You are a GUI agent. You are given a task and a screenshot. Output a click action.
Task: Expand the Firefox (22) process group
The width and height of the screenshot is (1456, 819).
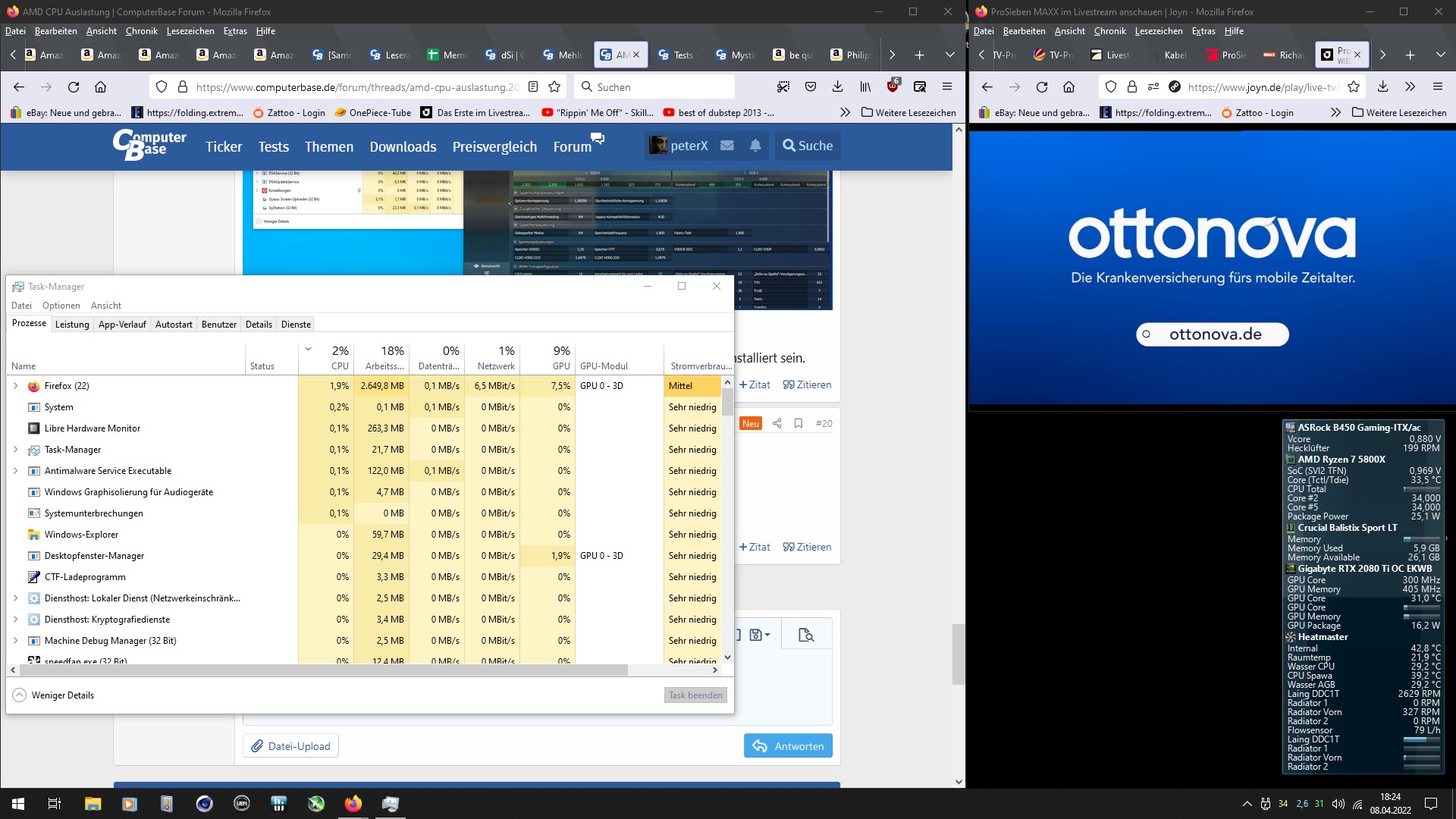tap(15, 386)
